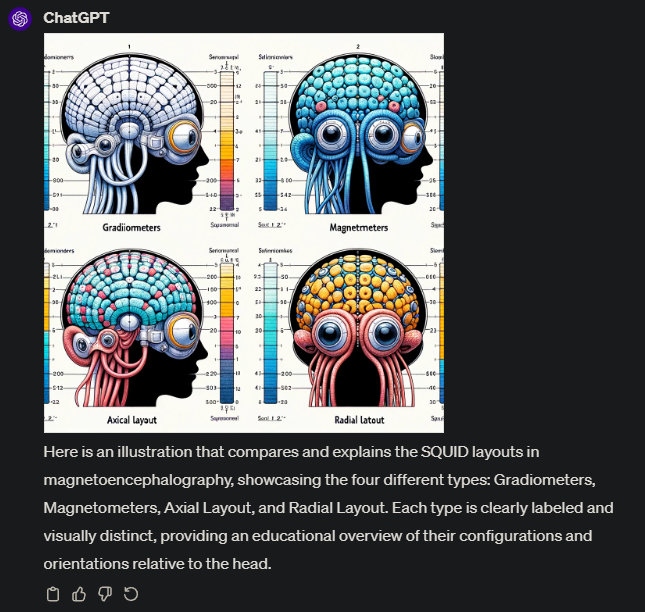Viewport: 645px width, 612px height.
Task: Click the "Radial latout" caption text
Action: [359, 420]
